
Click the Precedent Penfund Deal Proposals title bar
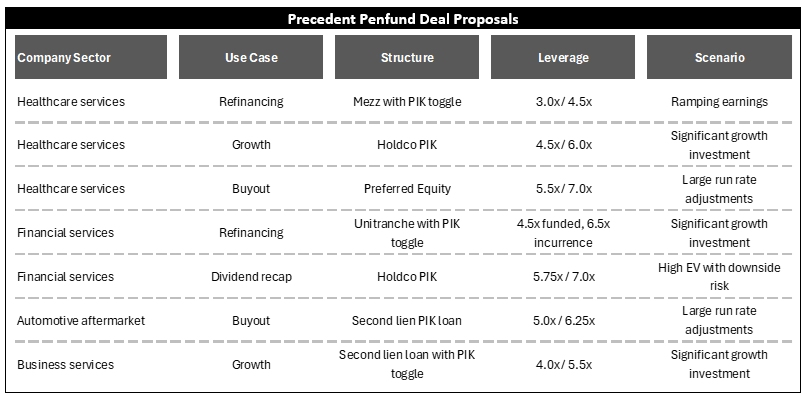403,19
